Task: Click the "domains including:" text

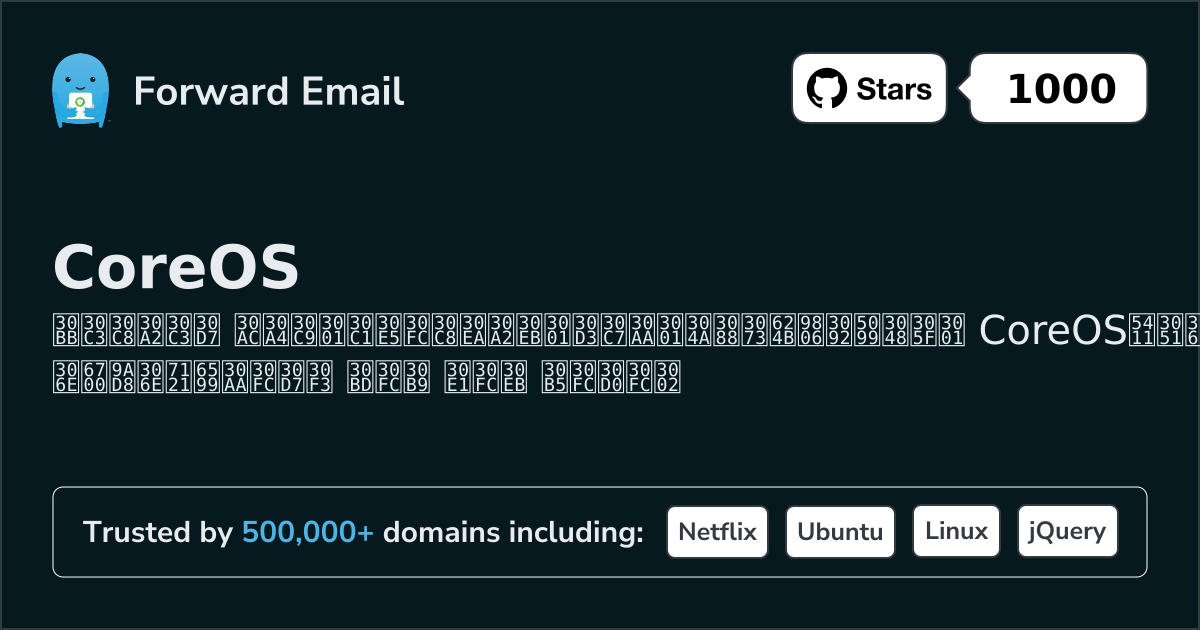Action: (x=513, y=533)
